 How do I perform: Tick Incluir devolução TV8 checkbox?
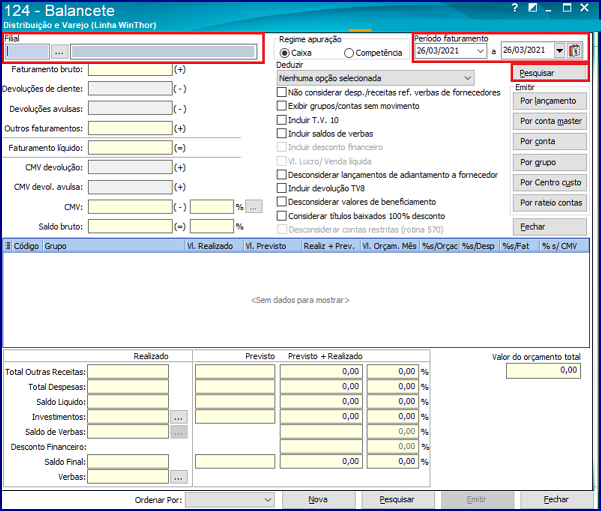click(281, 188)
